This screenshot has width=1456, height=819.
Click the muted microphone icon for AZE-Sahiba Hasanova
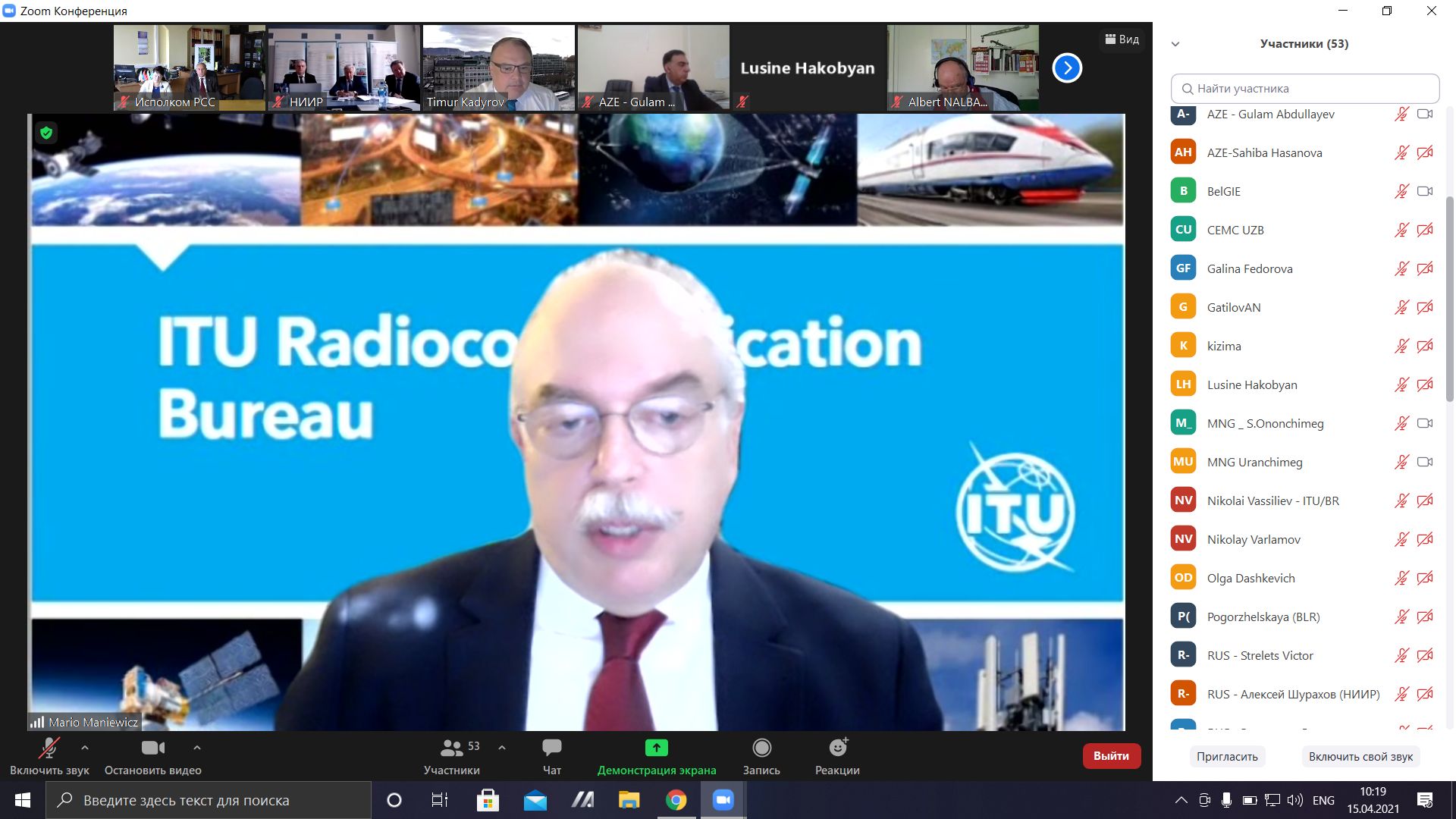pyautogui.click(x=1401, y=152)
